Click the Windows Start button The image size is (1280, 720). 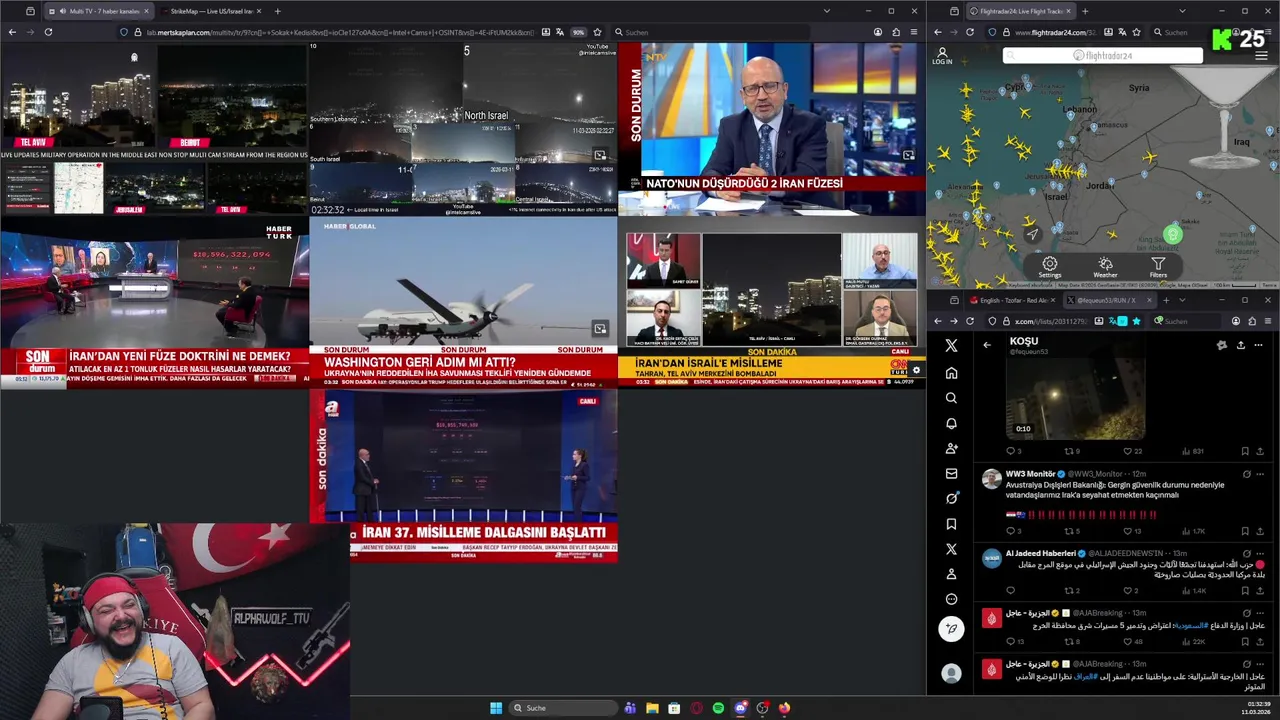click(496, 708)
